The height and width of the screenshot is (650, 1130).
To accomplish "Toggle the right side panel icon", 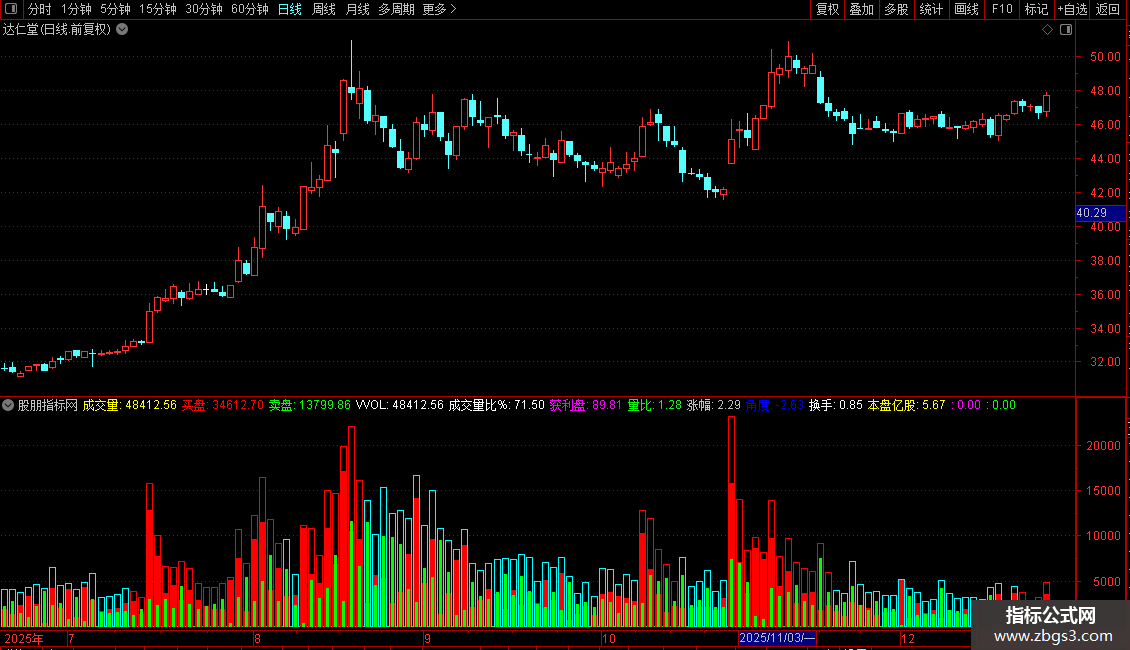I will point(1066,30).
